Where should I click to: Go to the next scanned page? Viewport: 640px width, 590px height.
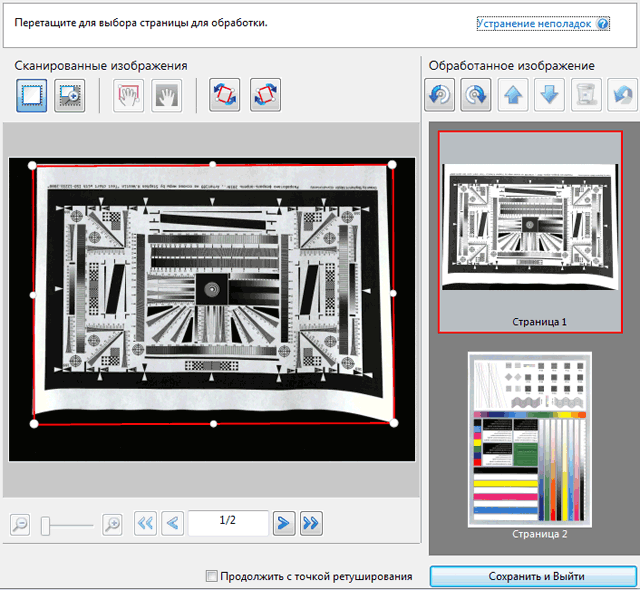pos(284,522)
